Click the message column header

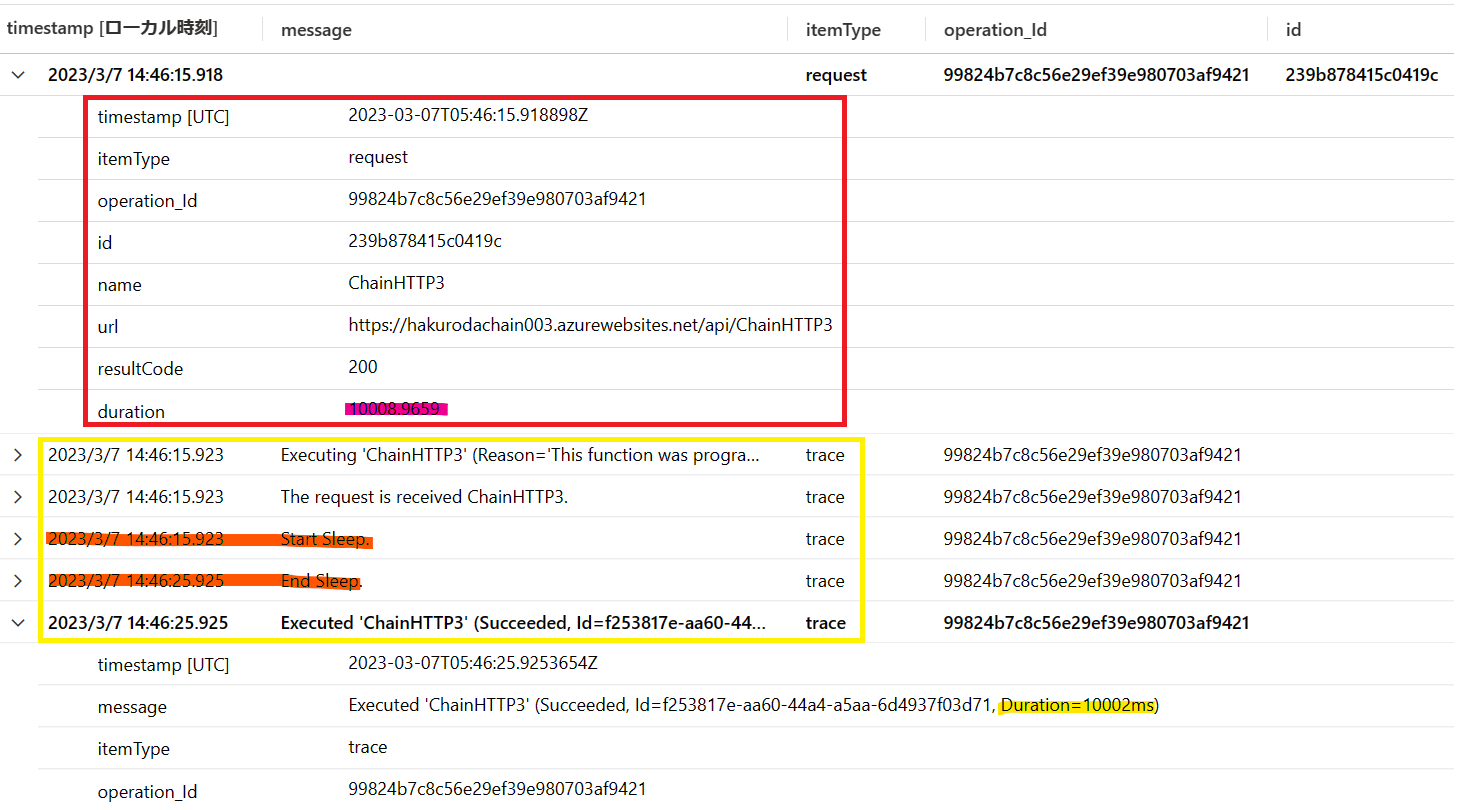316,30
